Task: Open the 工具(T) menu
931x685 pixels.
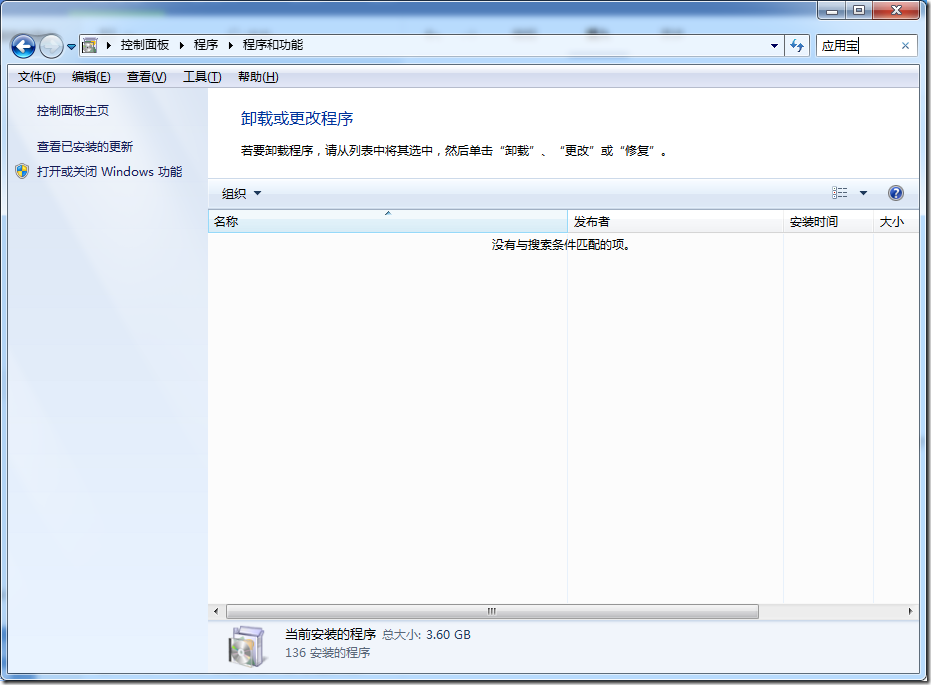Action: point(201,77)
